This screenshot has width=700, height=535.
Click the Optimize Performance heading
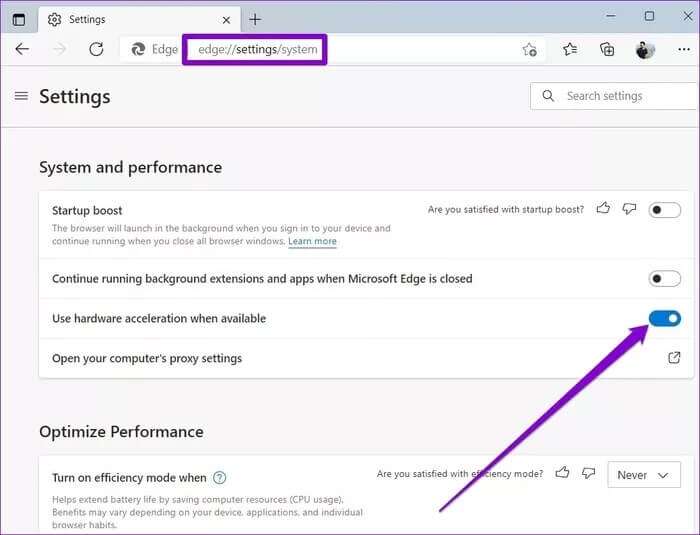121,432
